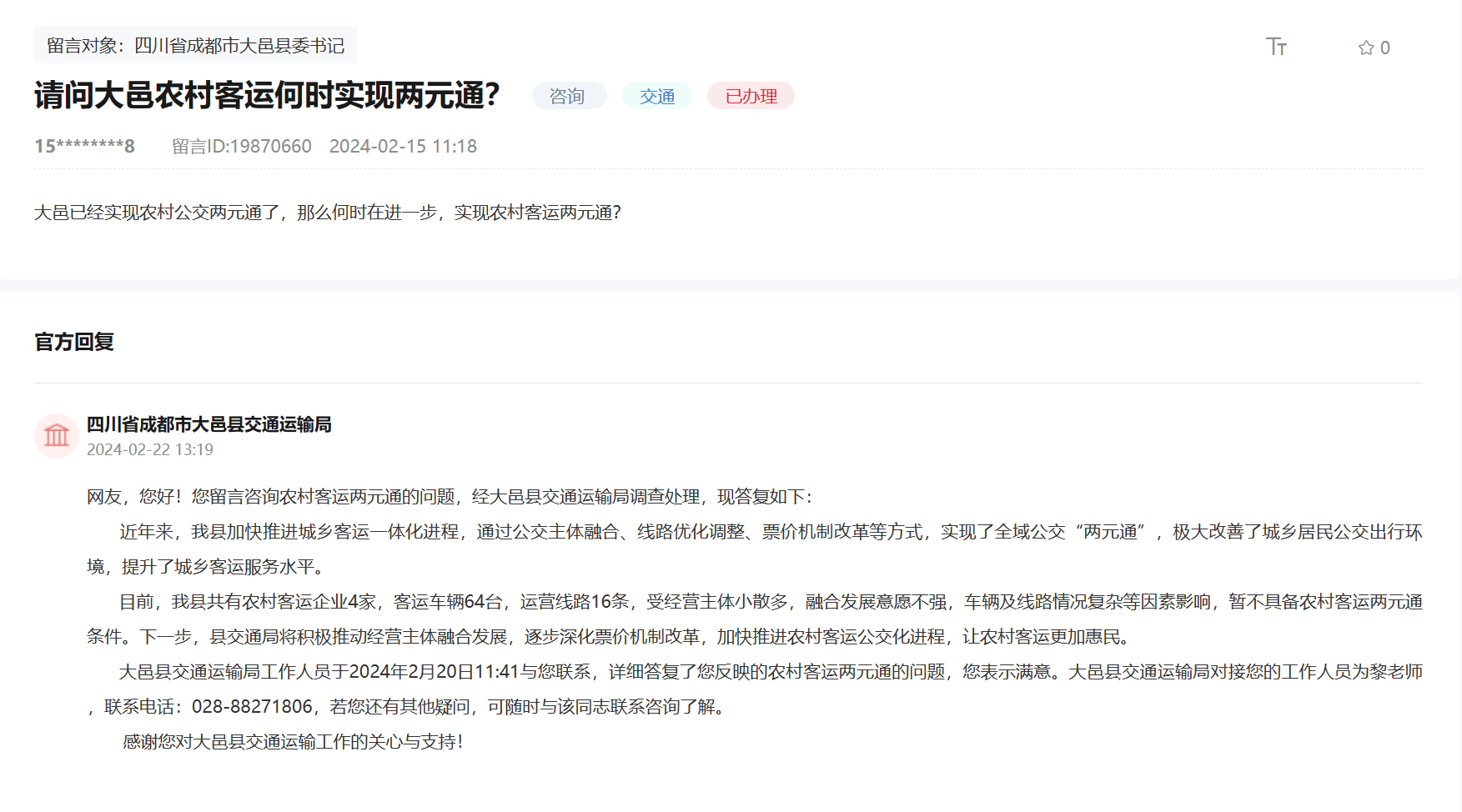Click the 已办理 status tag
Image resolution: width=1462 pixels, height=812 pixels.
click(x=750, y=96)
